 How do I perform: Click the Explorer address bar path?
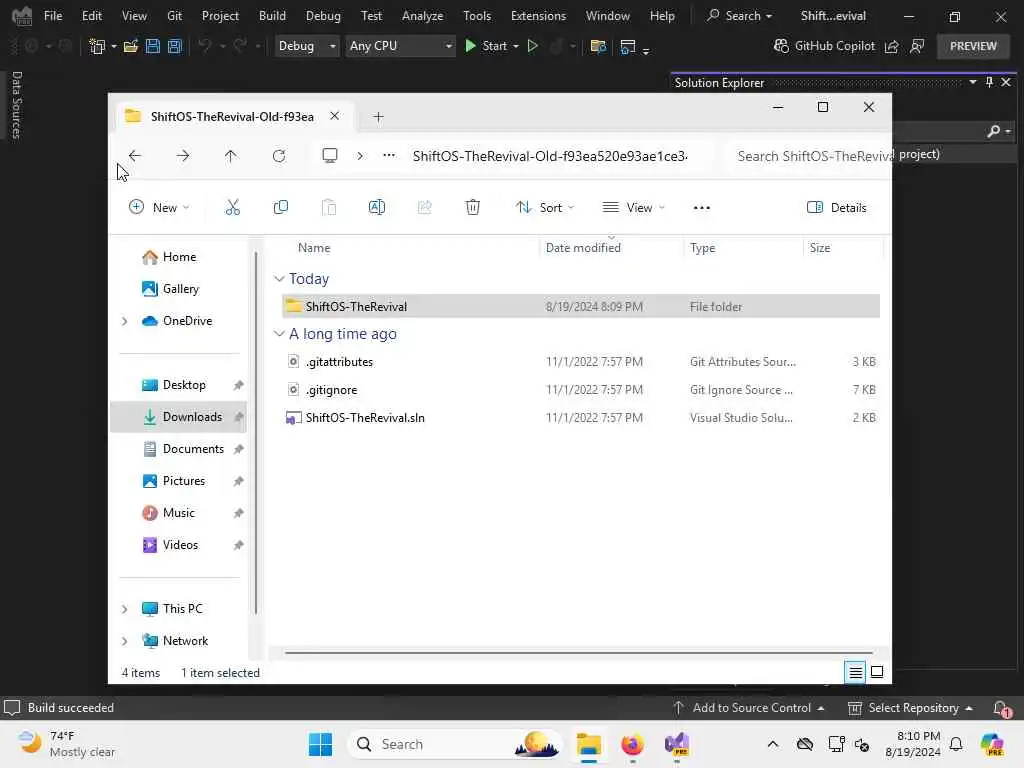550,156
